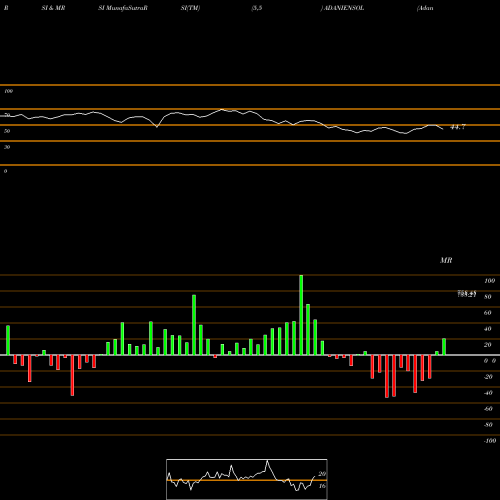Click the -100 axis label on MR panel
Screen dimensions: 500x500
pyautogui.click(x=490, y=441)
